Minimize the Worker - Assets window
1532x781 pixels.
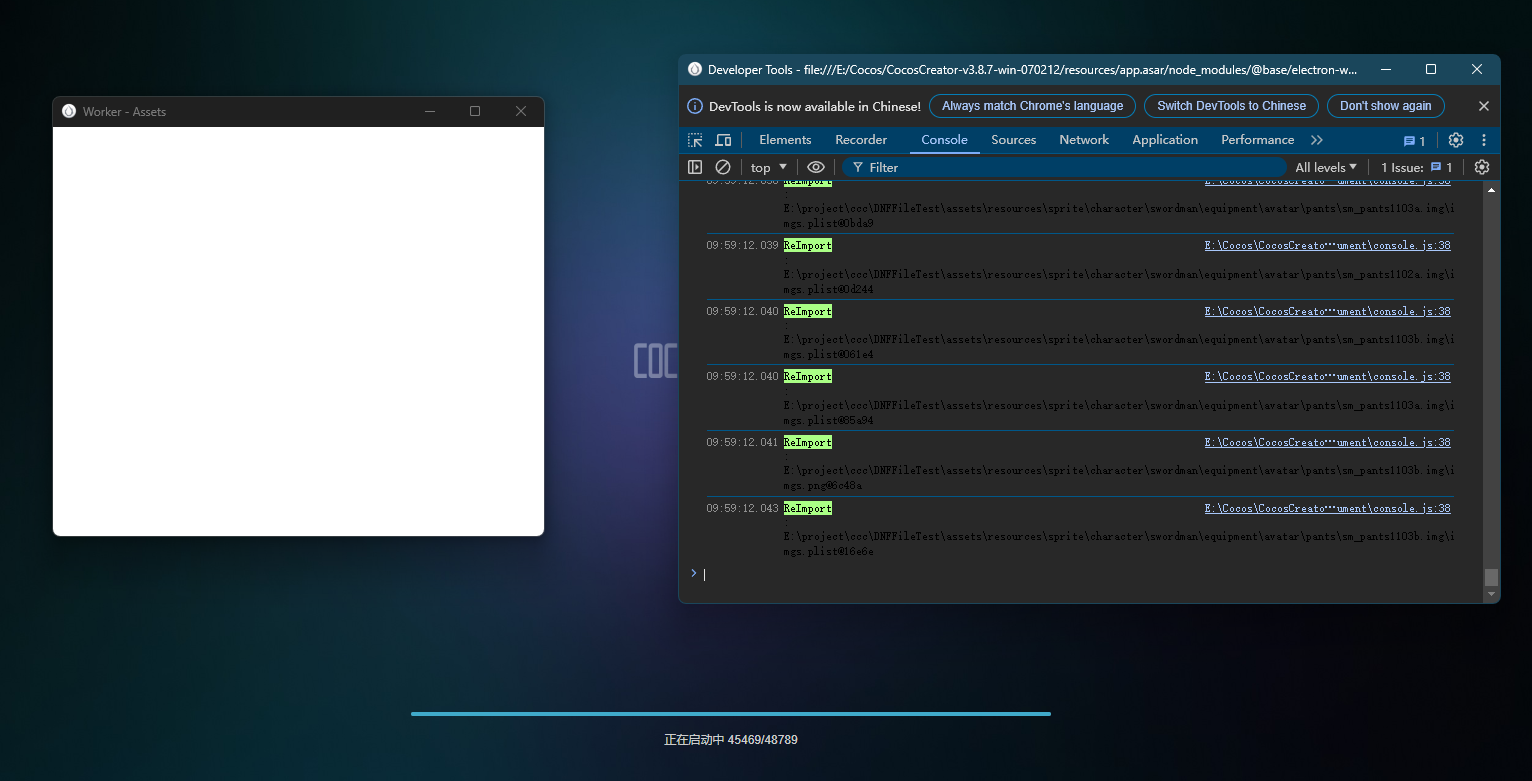click(x=430, y=111)
